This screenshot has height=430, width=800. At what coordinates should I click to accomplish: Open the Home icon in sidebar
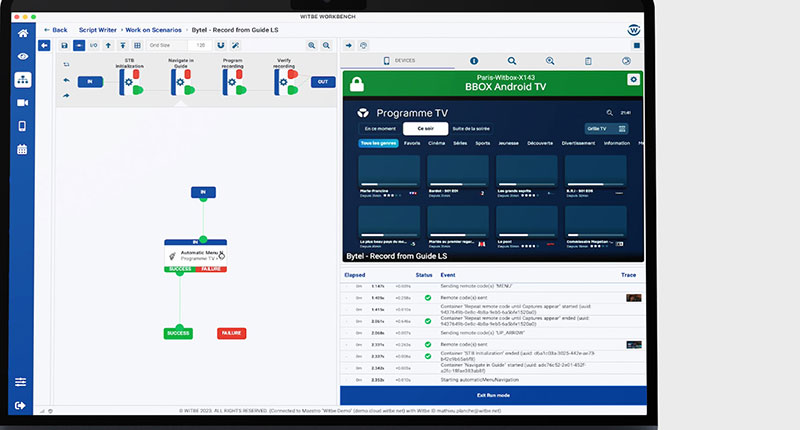click(x=22, y=34)
